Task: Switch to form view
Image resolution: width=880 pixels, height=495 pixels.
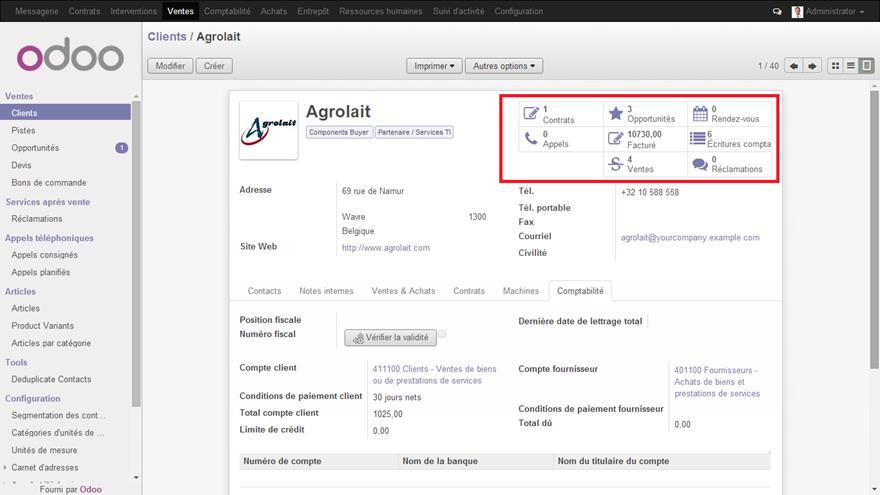Action: pos(867,66)
